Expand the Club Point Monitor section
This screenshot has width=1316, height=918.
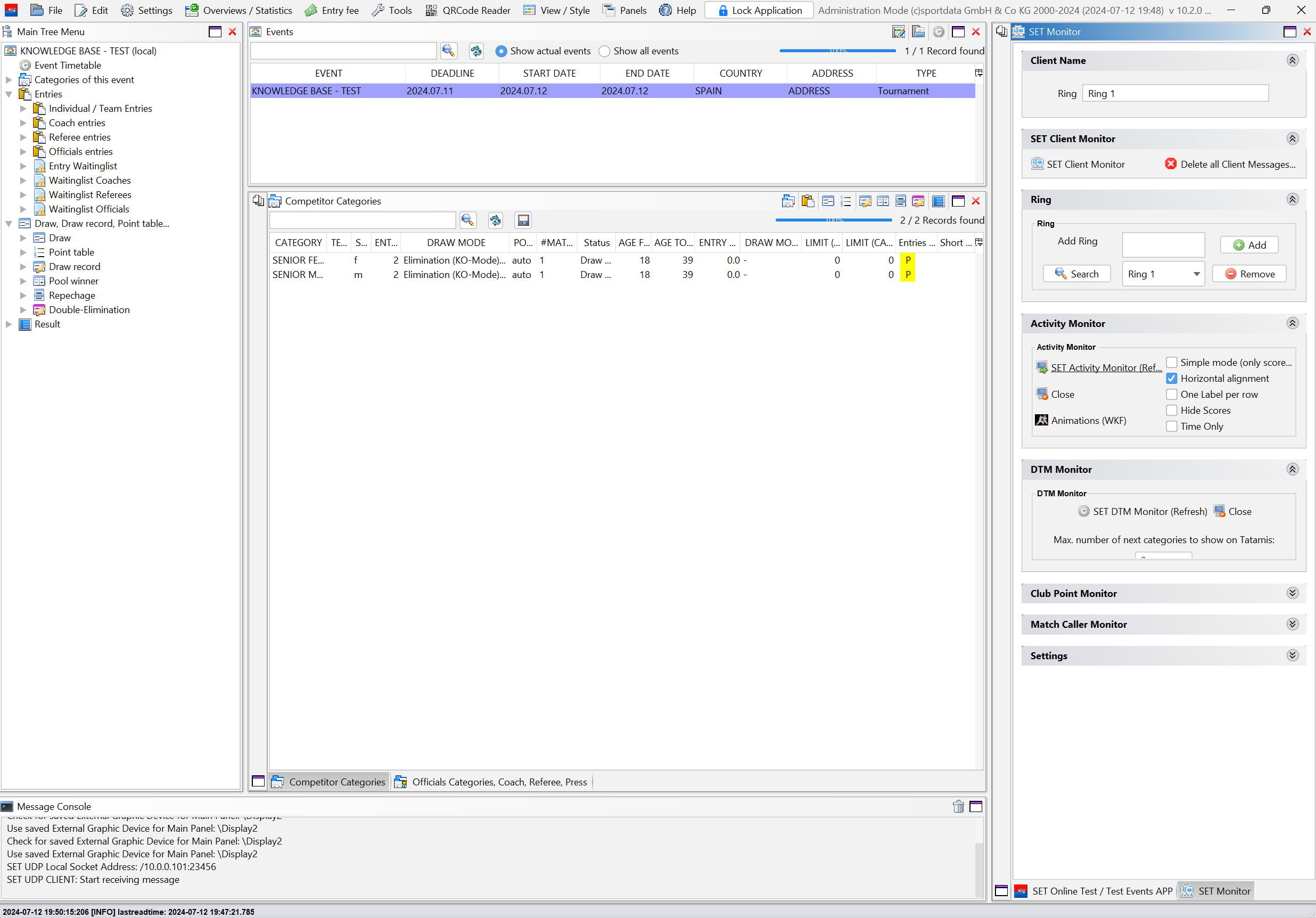point(1292,594)
